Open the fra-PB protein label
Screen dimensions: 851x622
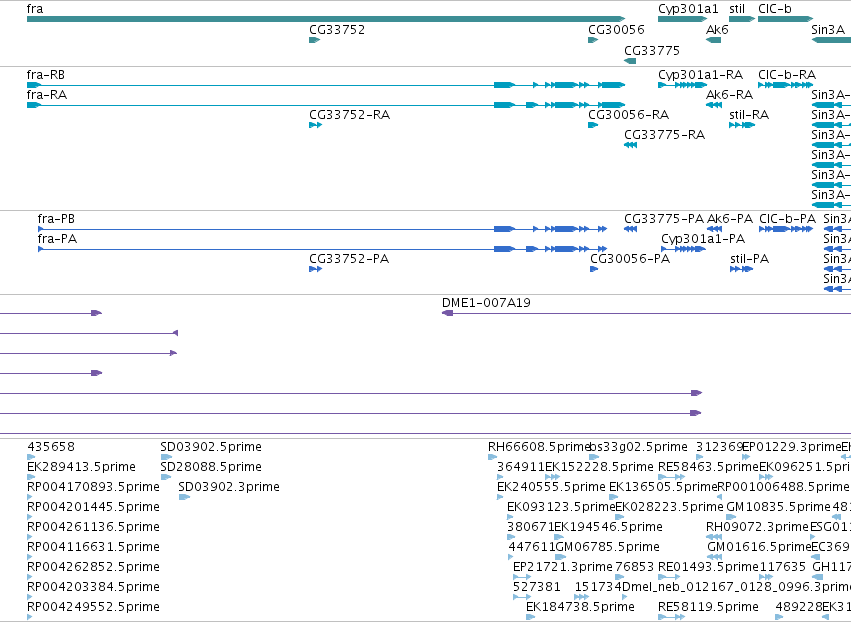[x=56, y=219]
